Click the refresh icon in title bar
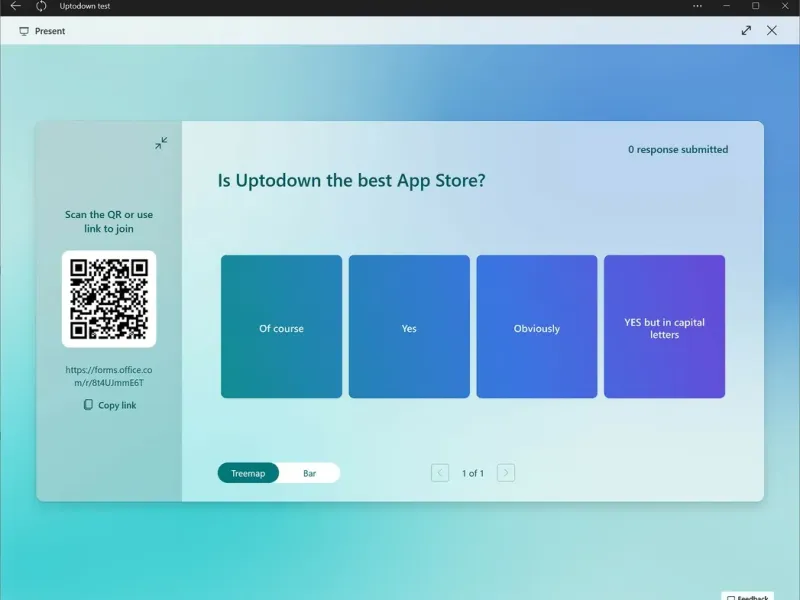The image size is (800, 600). [x=41, y=6]
